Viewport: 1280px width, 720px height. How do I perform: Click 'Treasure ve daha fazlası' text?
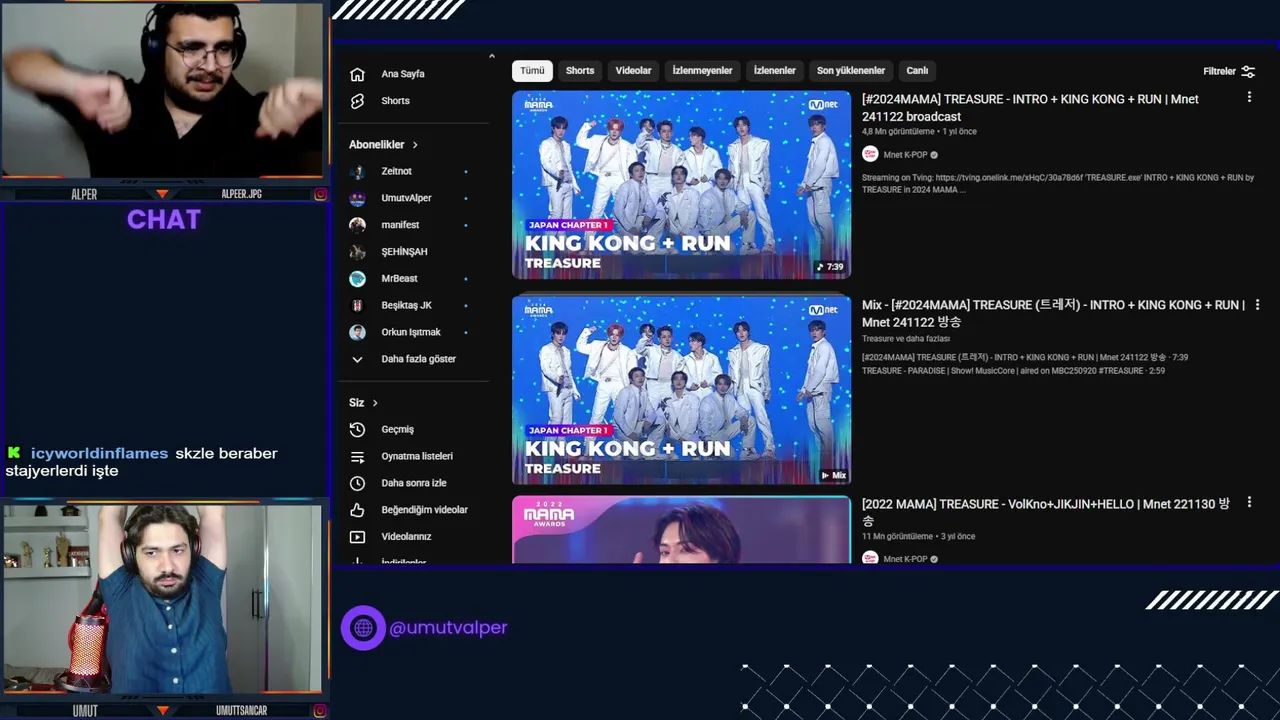point(906,339)
